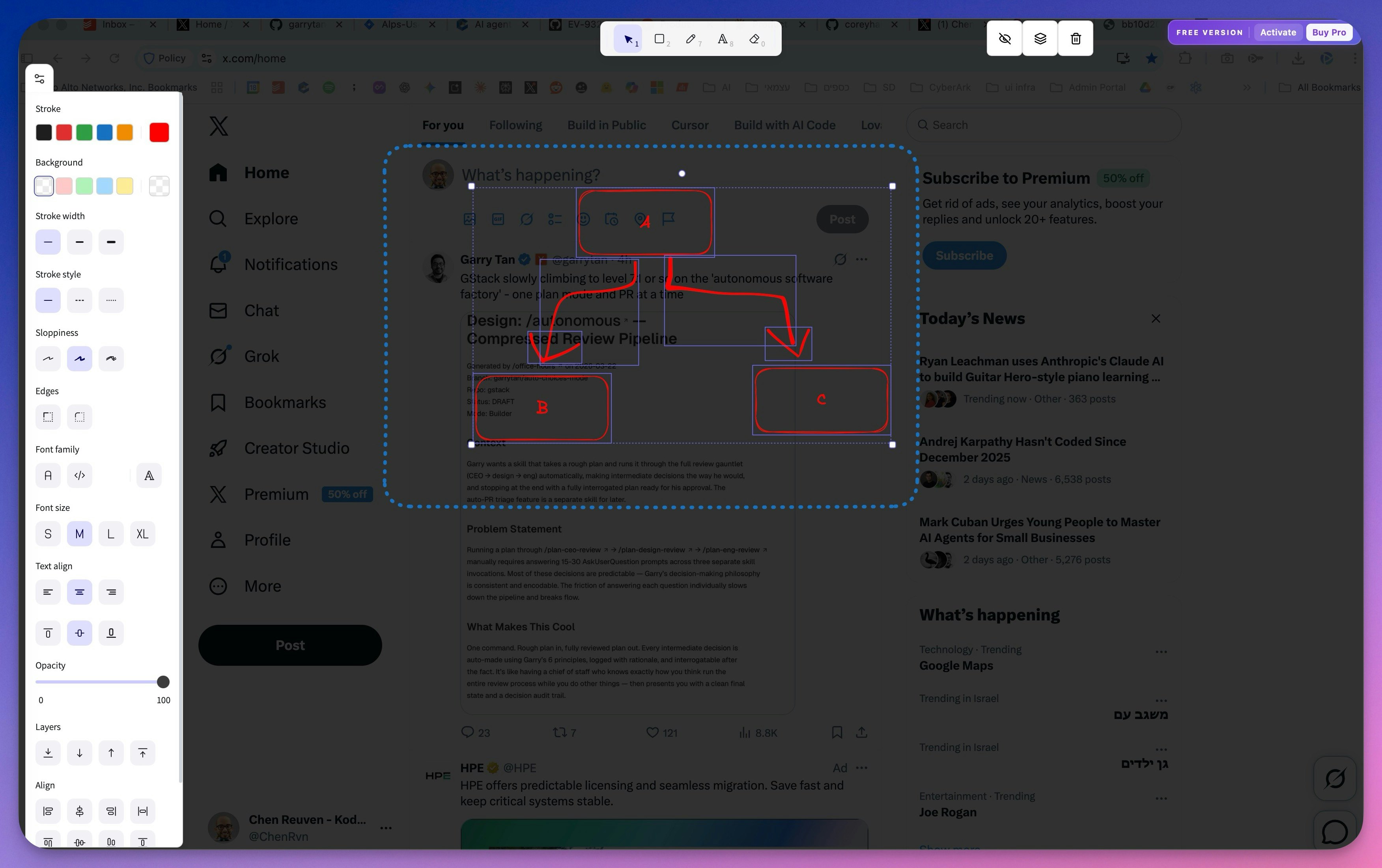The image size is (1382, 868).
Task: Open more options on Garry Tan's post
Action: (x=861, y=259)
